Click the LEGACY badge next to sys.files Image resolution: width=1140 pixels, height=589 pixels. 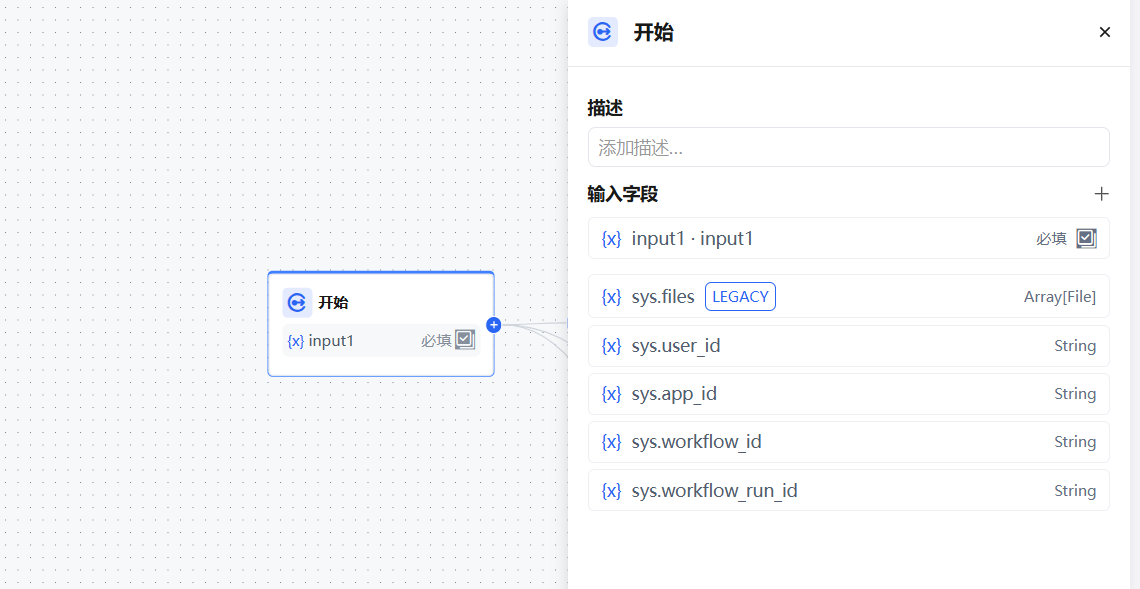click(x=740, y=297)
